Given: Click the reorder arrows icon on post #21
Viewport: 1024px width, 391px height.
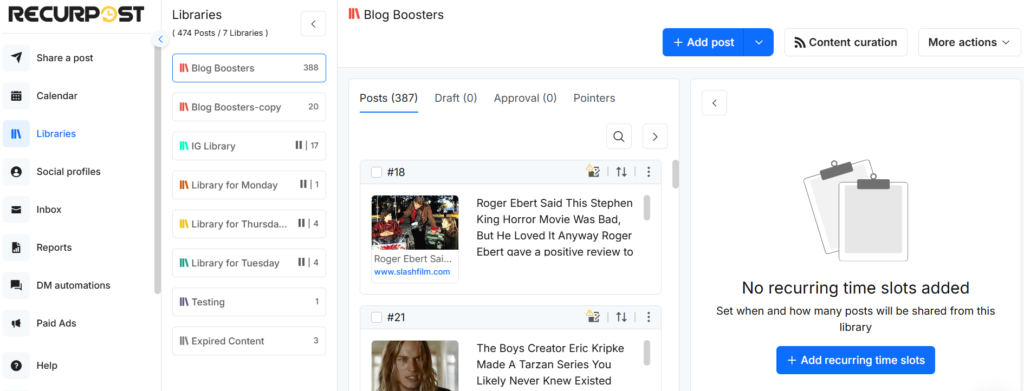Looking at the screenshot, I should click(621, 317).
